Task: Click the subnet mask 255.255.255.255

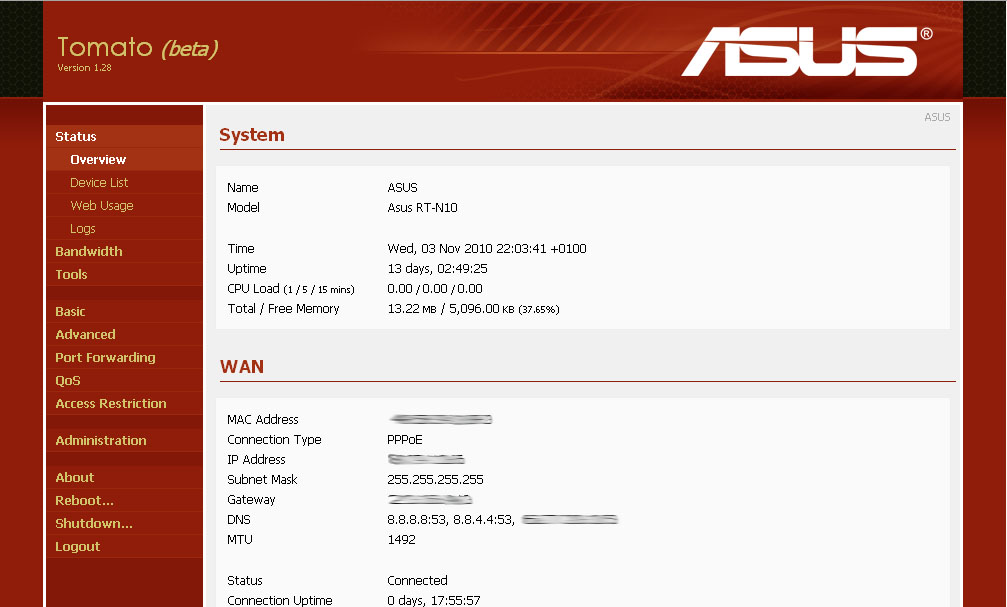Action: pyautogui.click(x=435, y=480)
